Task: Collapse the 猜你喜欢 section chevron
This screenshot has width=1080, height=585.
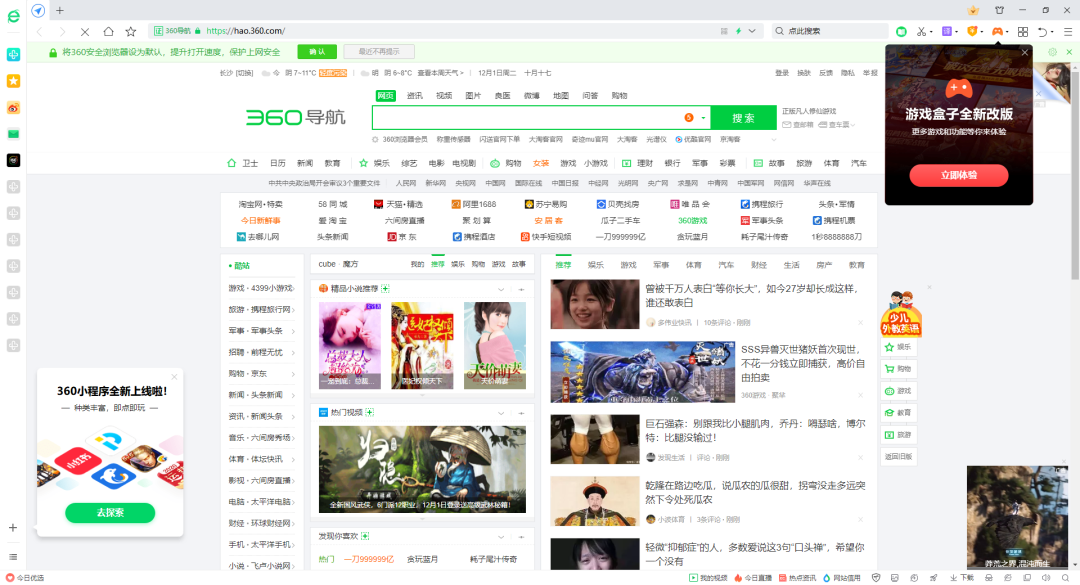Action: pos(501,536)
